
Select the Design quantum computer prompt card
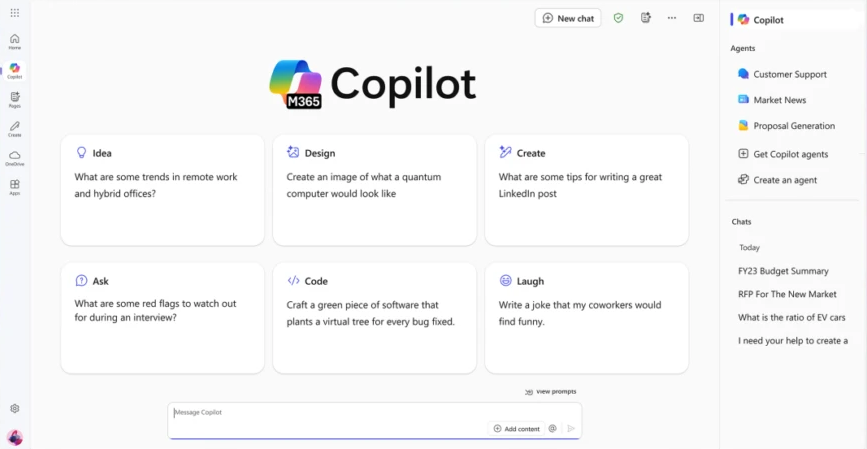point(374,189)
